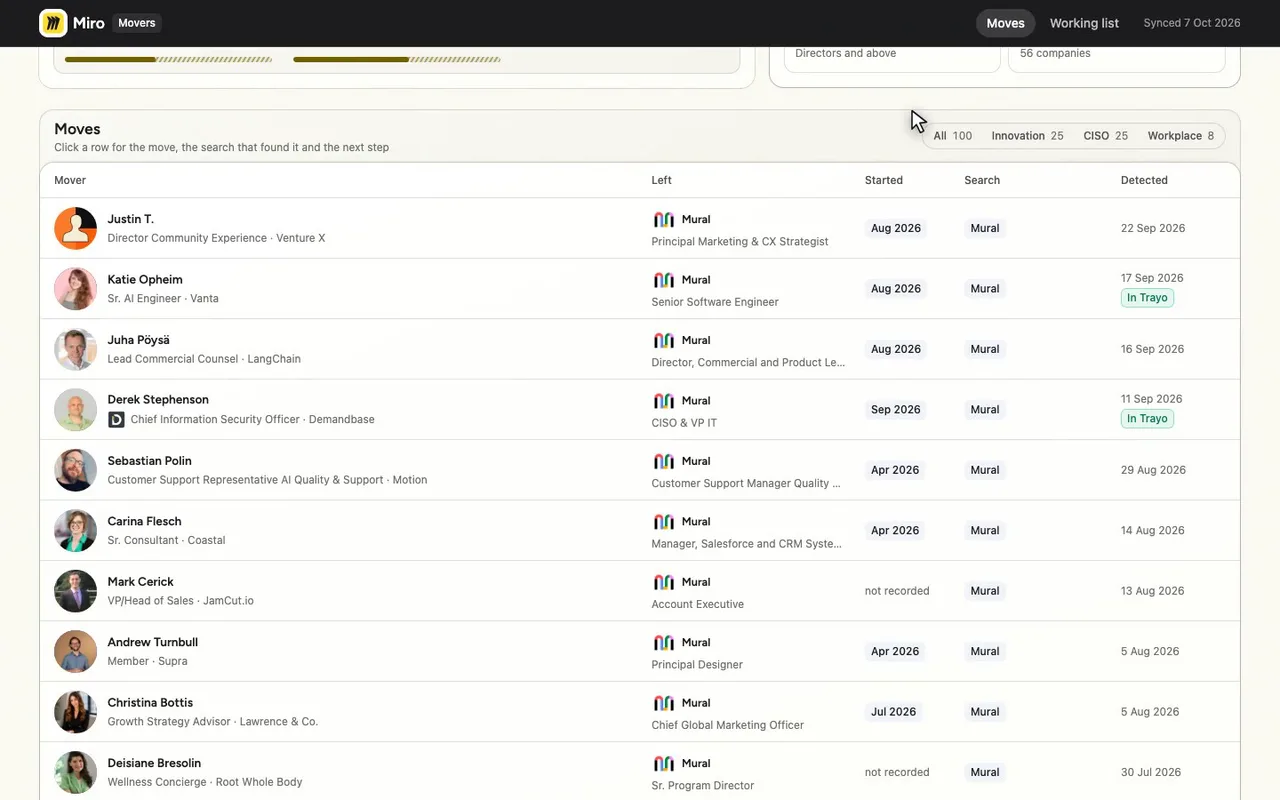Click Mural logo in Juha Pöysä row

click(x=664, y=340)
